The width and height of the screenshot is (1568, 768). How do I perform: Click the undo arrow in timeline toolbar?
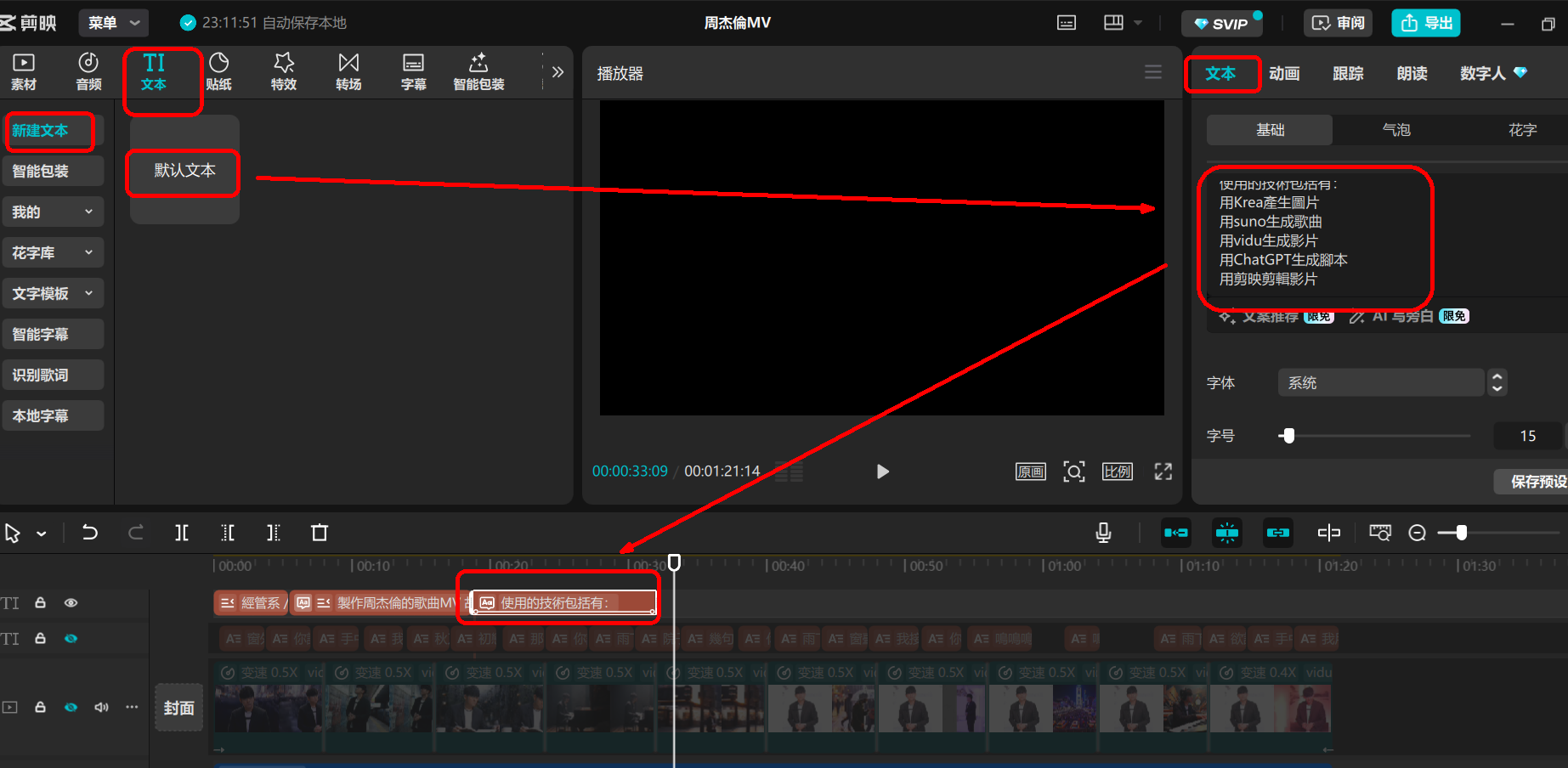[89, 533]
